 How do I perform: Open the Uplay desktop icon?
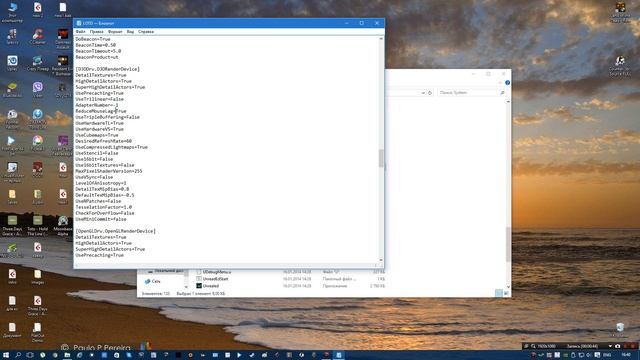tap(12, 63)
